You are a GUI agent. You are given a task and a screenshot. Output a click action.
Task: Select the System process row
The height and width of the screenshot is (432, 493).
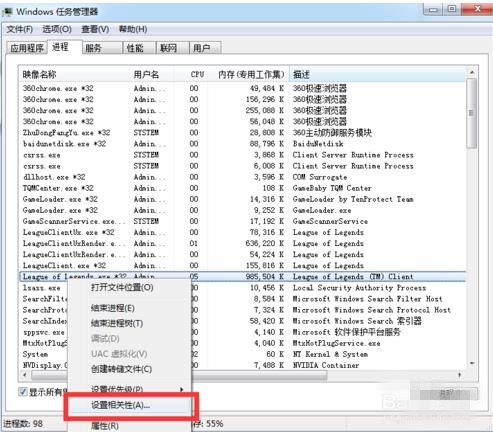[x=242, y=354]
